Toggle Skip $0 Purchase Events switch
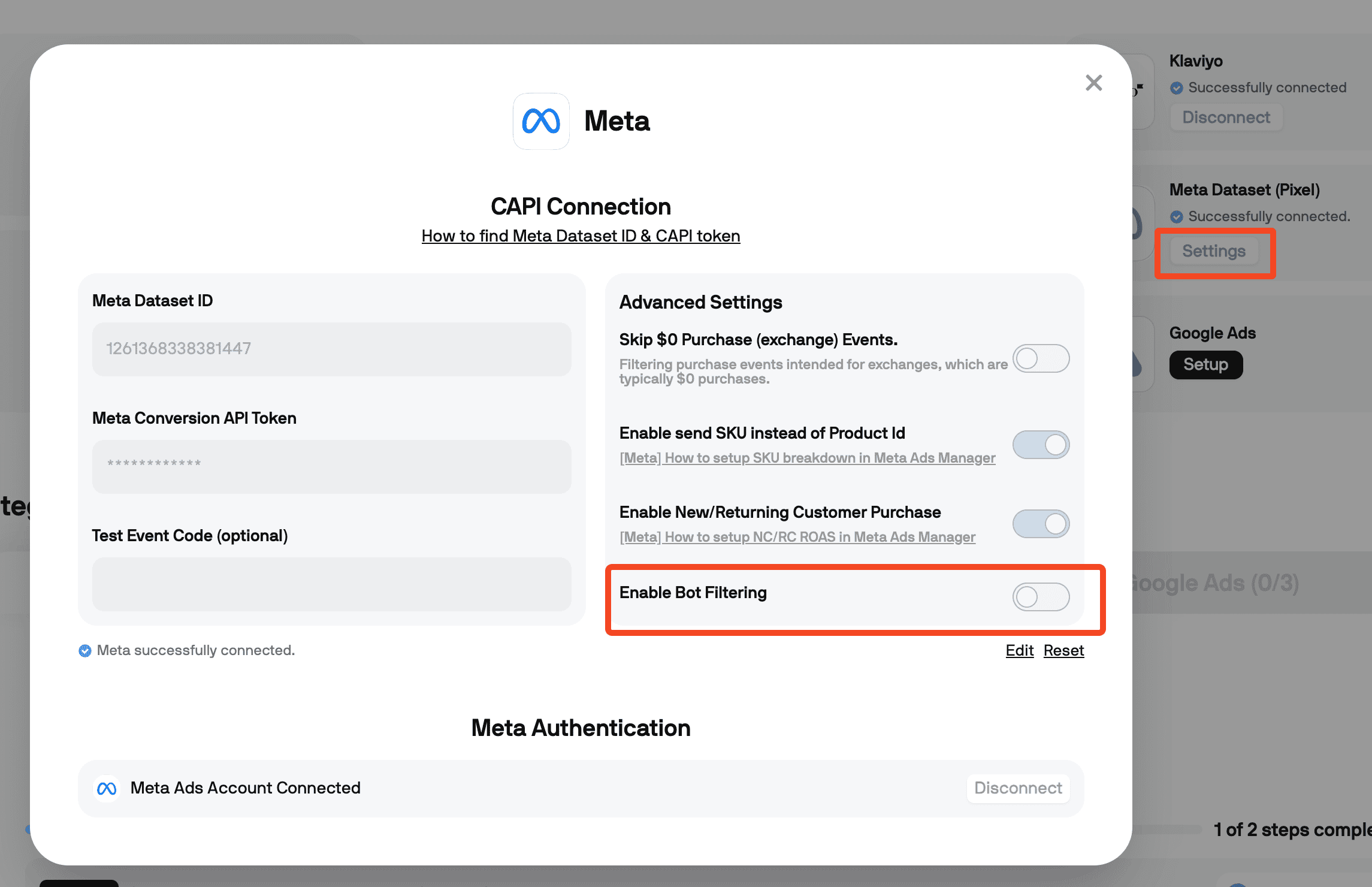The image size is (1372, 887). coord(1041,358)
